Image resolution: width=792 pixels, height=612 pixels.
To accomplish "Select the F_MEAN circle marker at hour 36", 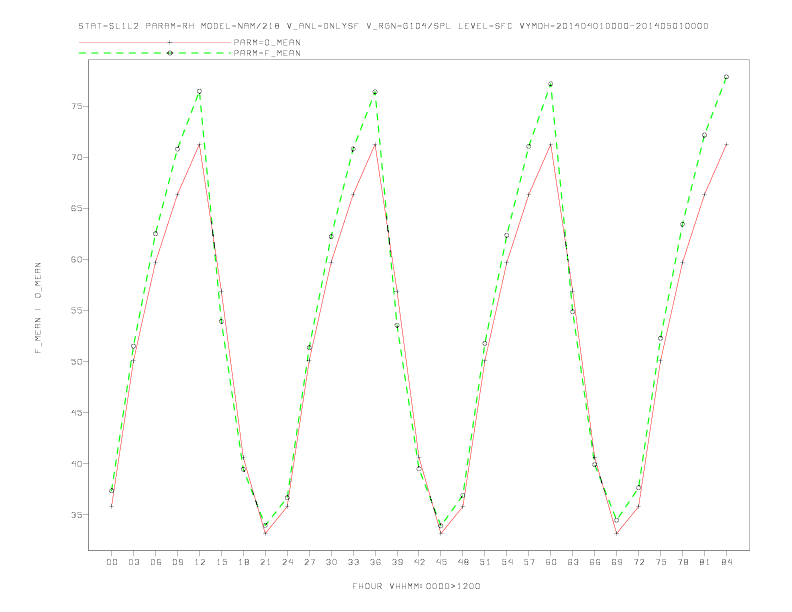I will click(x=375, y=92).
